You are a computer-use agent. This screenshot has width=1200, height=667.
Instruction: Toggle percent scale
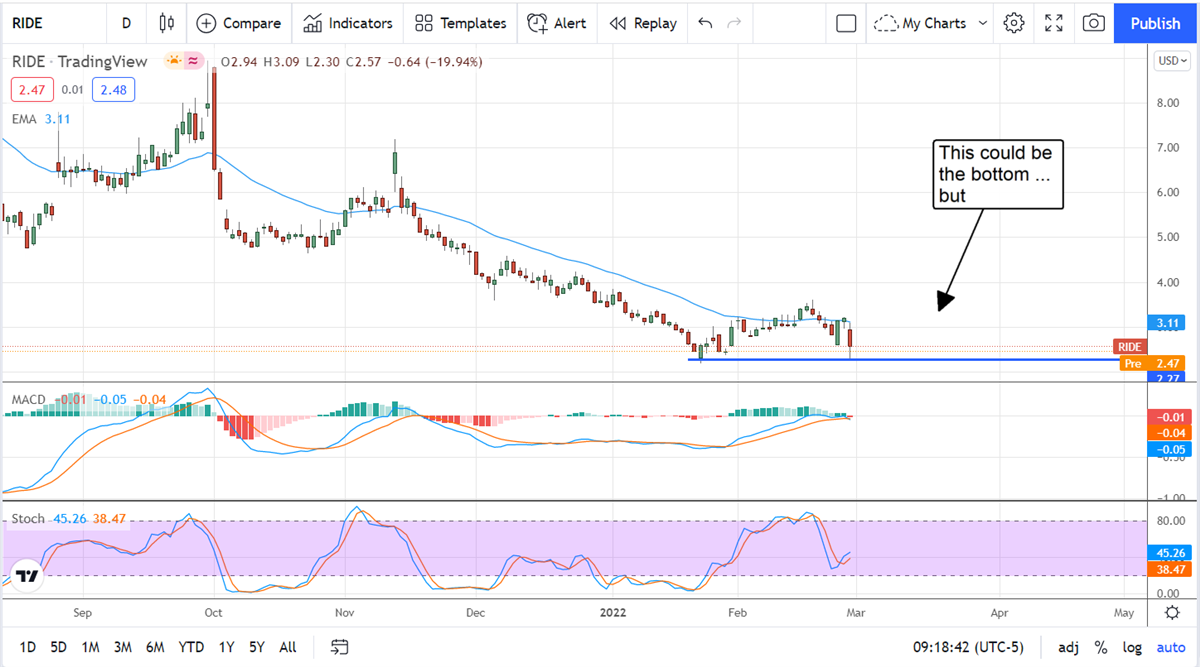pyautogui.click(x=1100, y=647)
